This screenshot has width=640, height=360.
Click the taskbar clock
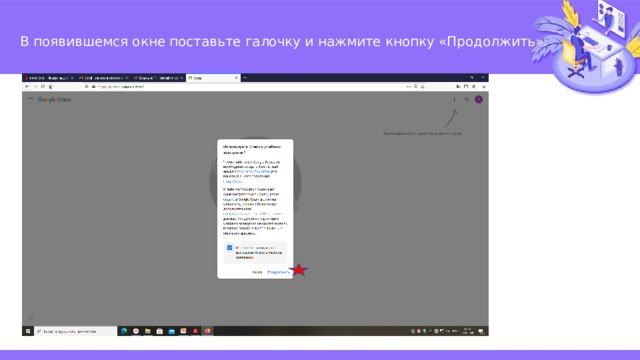(x=467, y=331)
